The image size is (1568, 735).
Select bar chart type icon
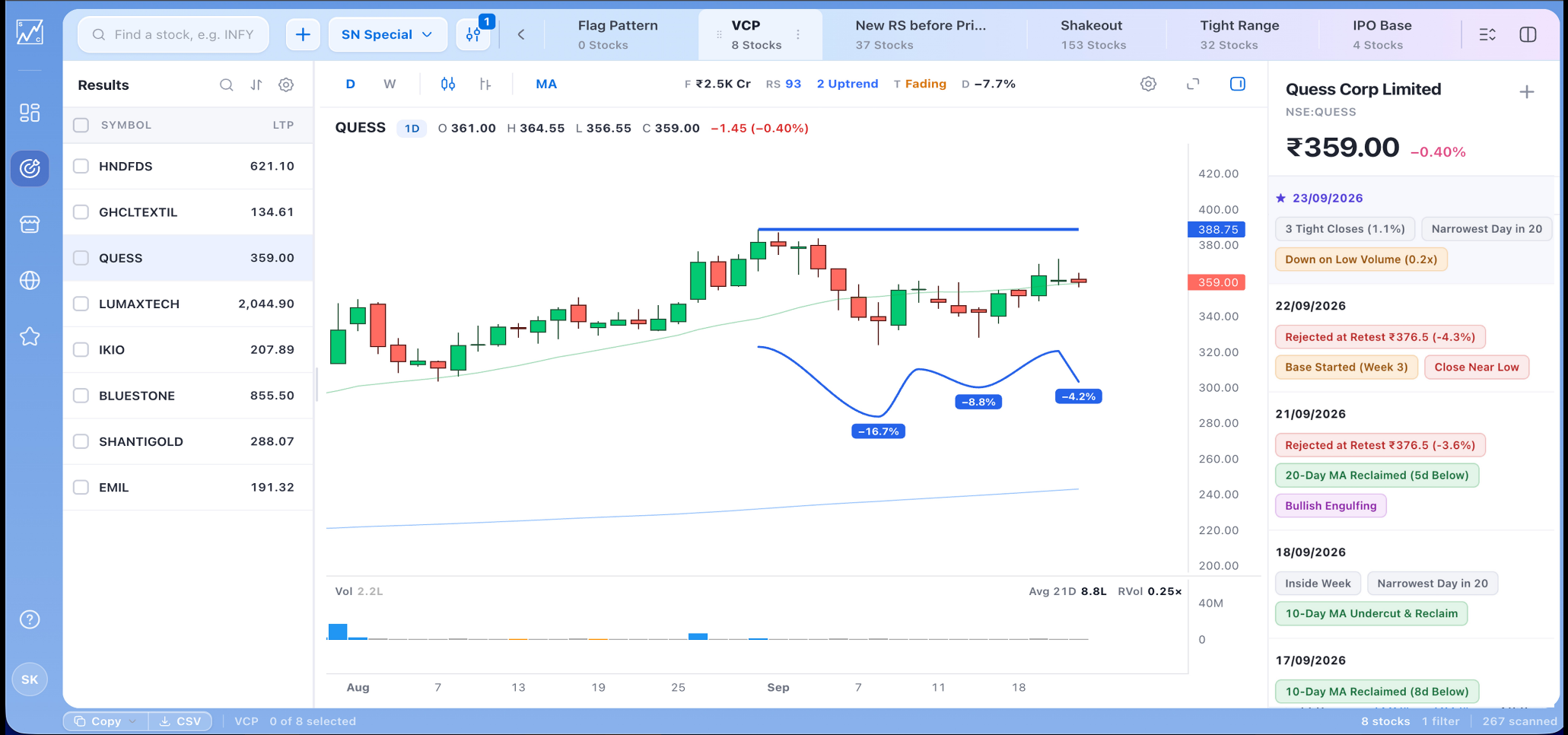[485, 84]
